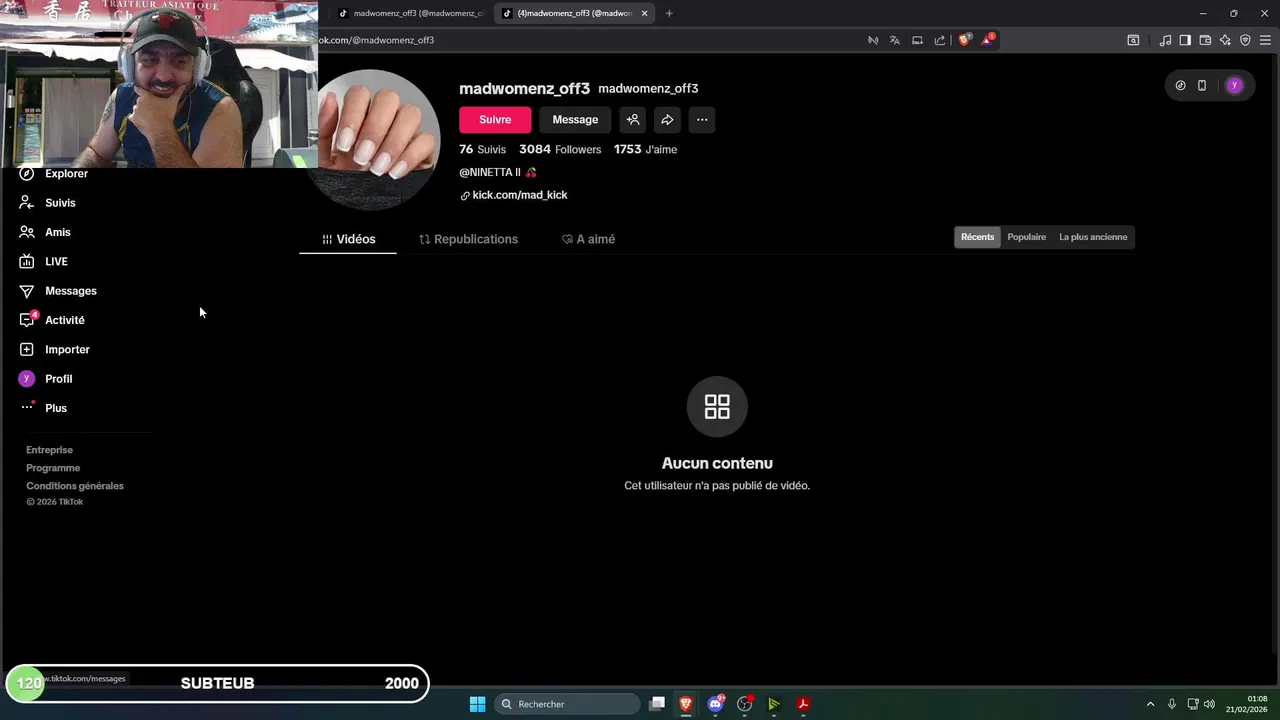Open Brave Shields lion icon
The width and height of the screenshot is (1280, 720).
(964, 40)
